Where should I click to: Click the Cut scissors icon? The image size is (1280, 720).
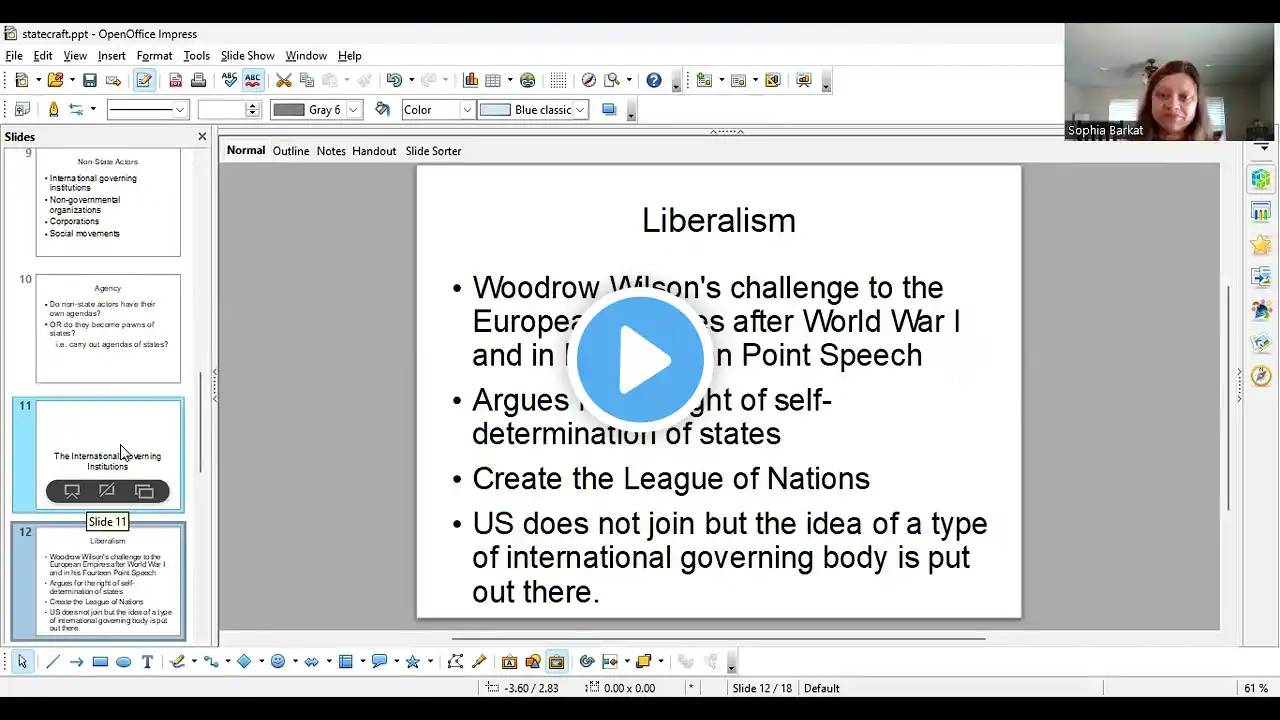click(x=284, y=81)
